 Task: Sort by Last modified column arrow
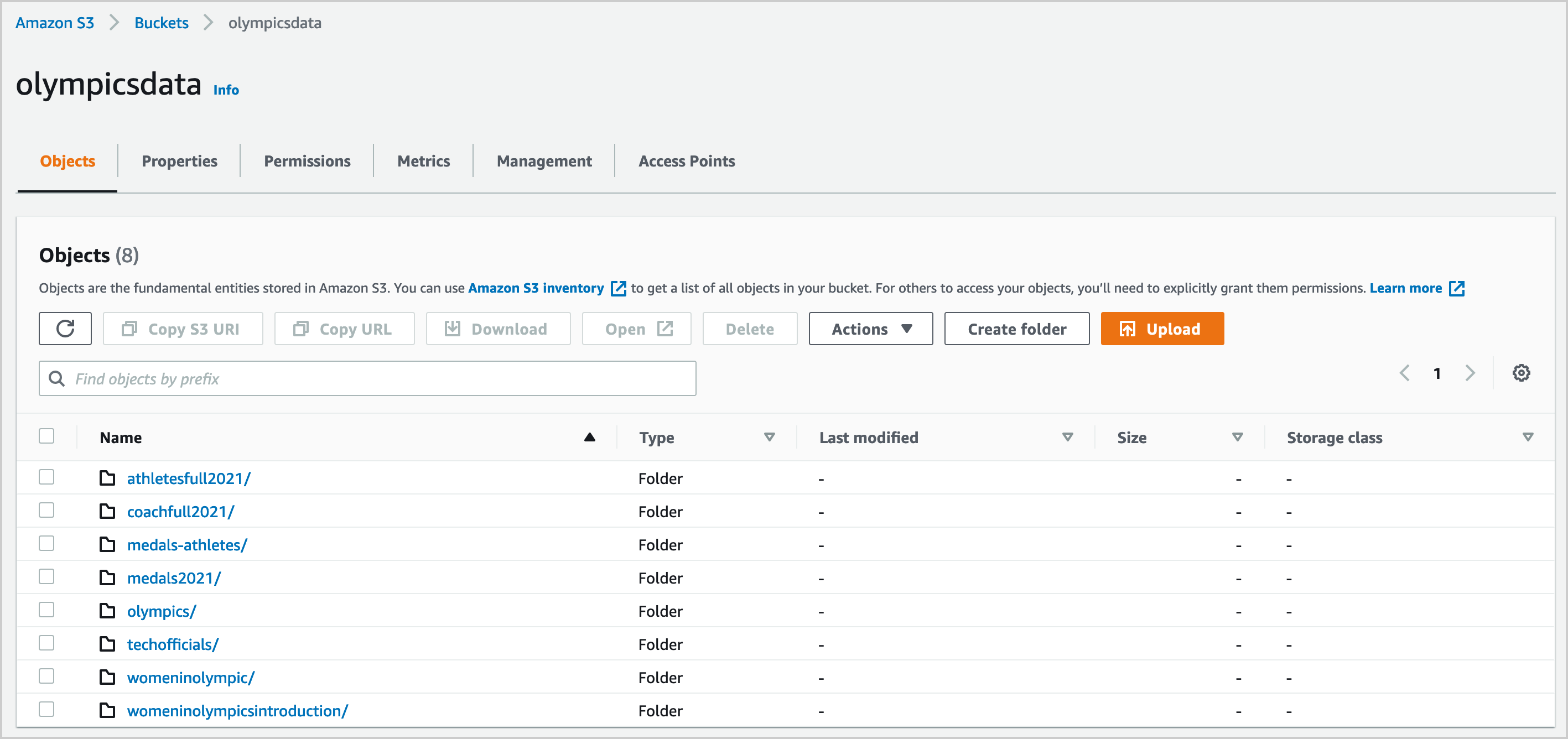[x=1067, y=437]
